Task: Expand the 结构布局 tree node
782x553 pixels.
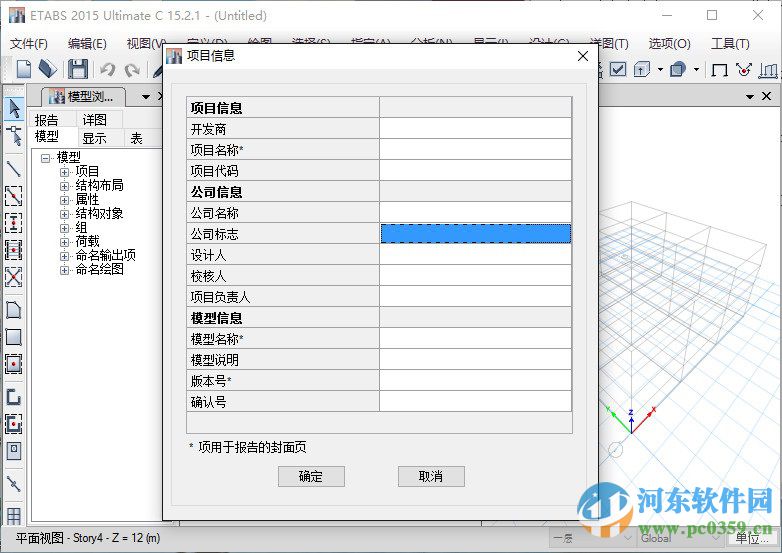Action: pyautogui.click(x=64, y=186)
